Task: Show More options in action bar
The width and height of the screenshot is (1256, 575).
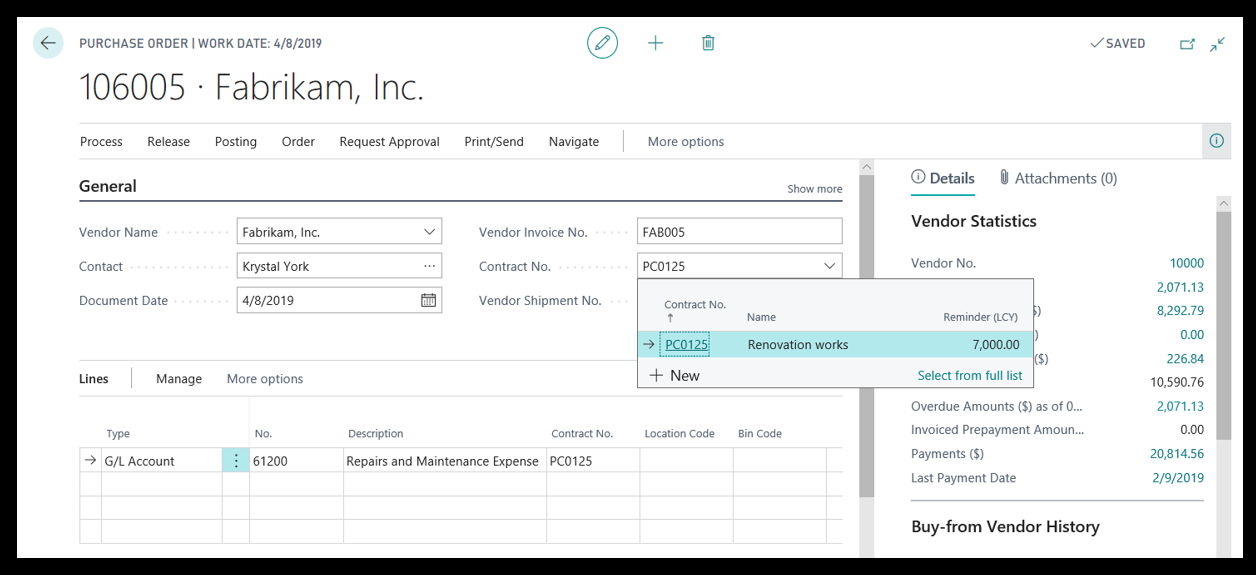Action: tap(686, 142)
